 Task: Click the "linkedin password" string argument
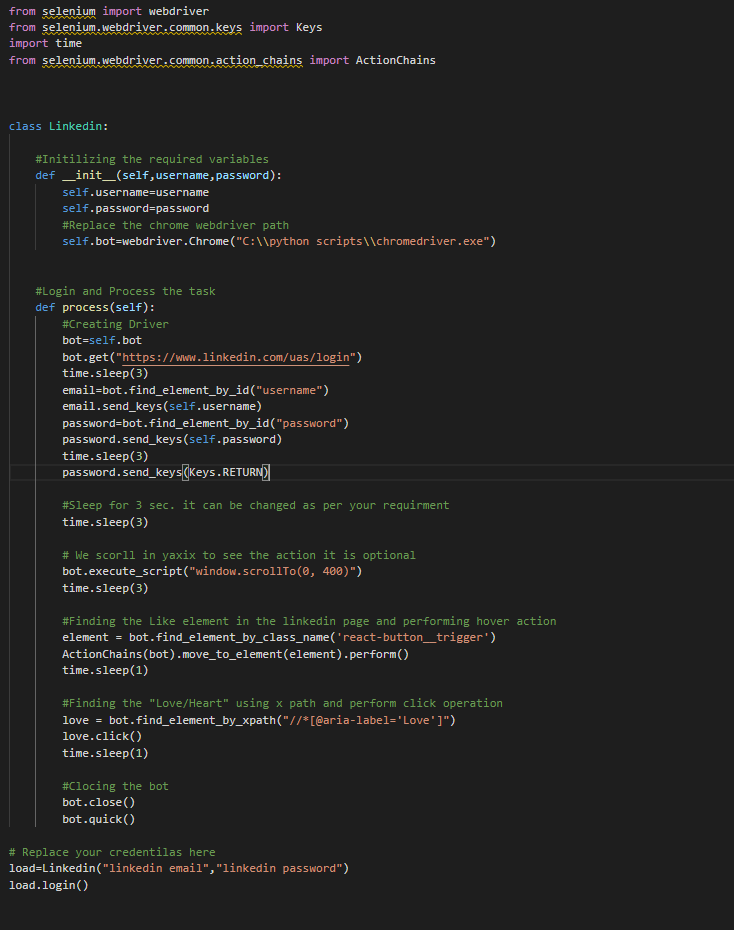(x=279, y=868)
